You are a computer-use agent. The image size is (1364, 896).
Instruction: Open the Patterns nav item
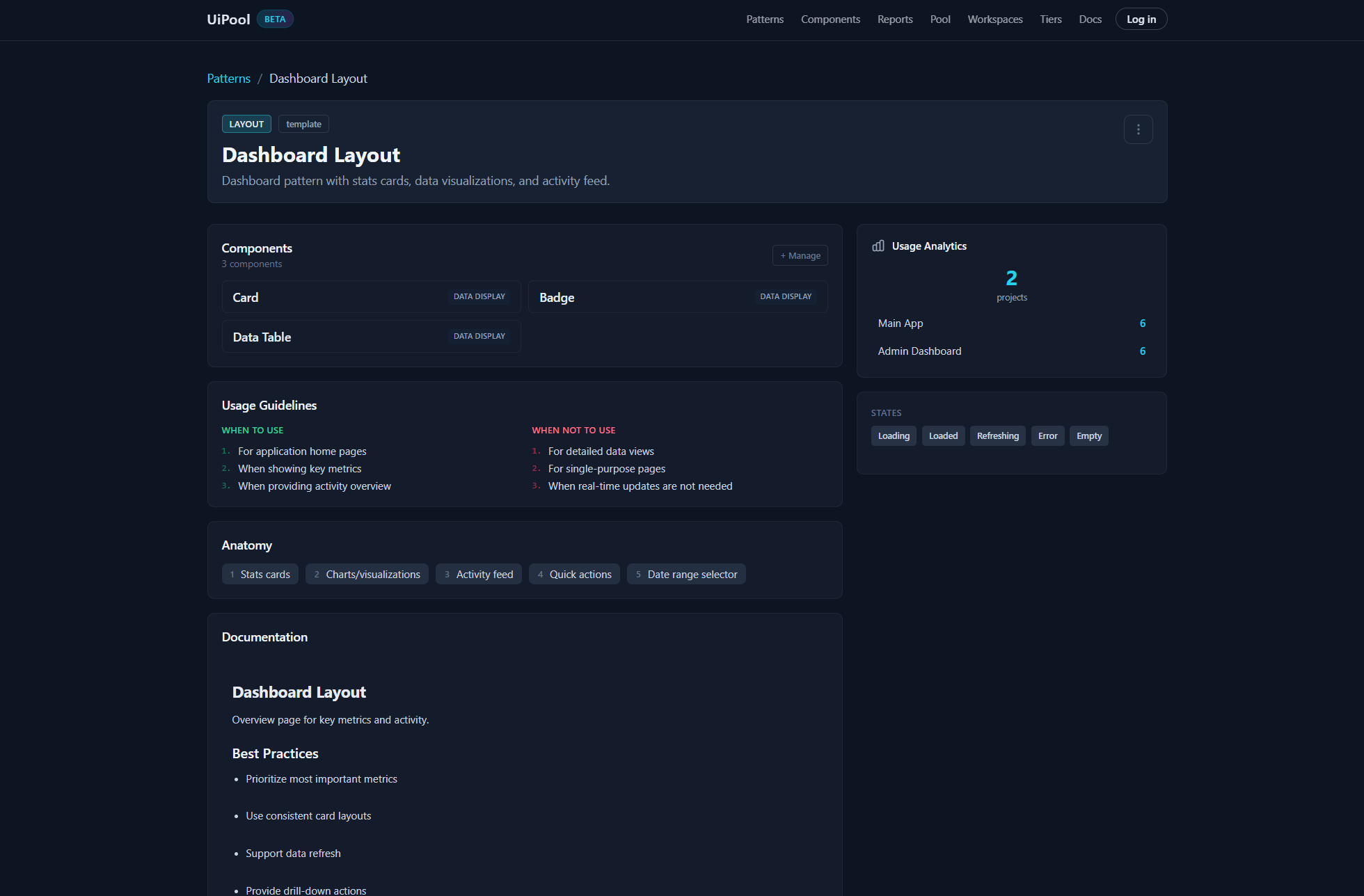[x=765, y=19]
